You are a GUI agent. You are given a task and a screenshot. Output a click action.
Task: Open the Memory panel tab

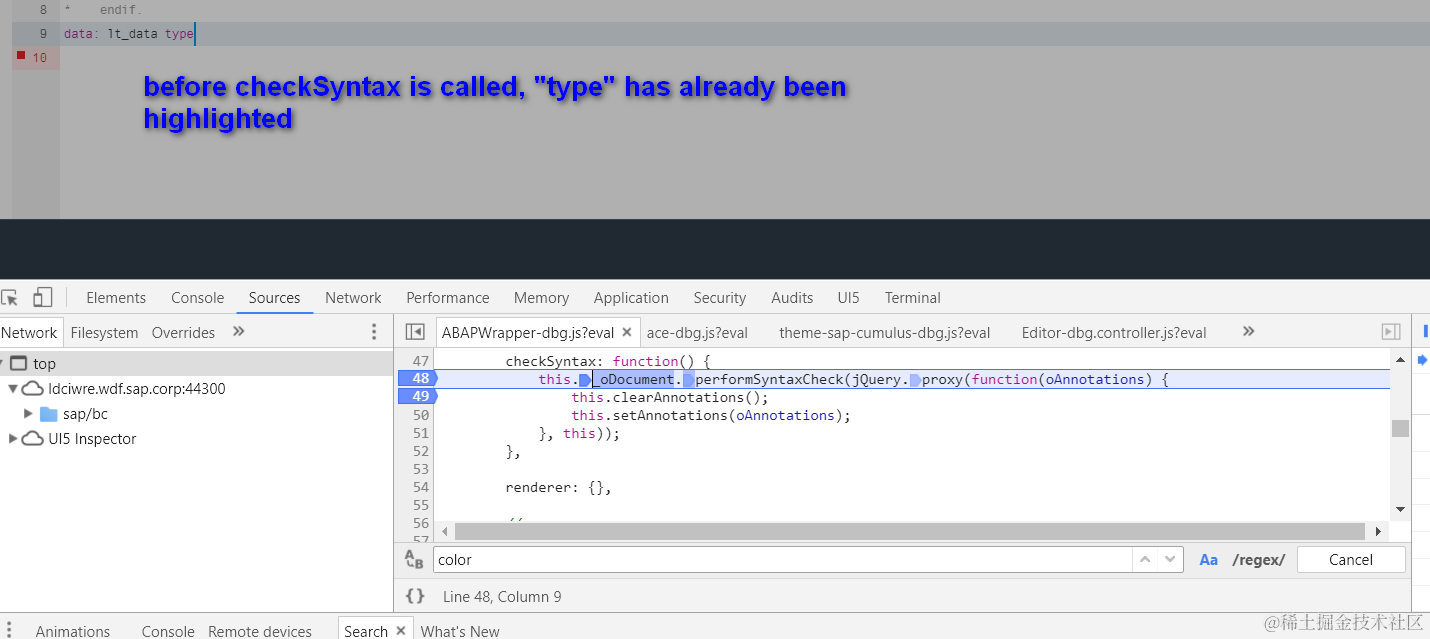tap(541, 298)
